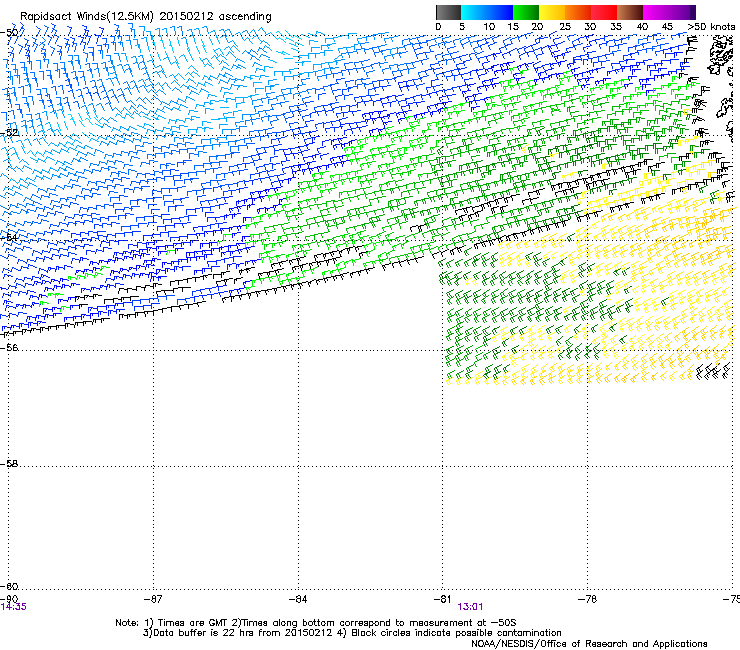Image resolution: width=740 pixels, height=650 pixels.
Task: Click the latitude label '-58'
Action: (9, 464)
